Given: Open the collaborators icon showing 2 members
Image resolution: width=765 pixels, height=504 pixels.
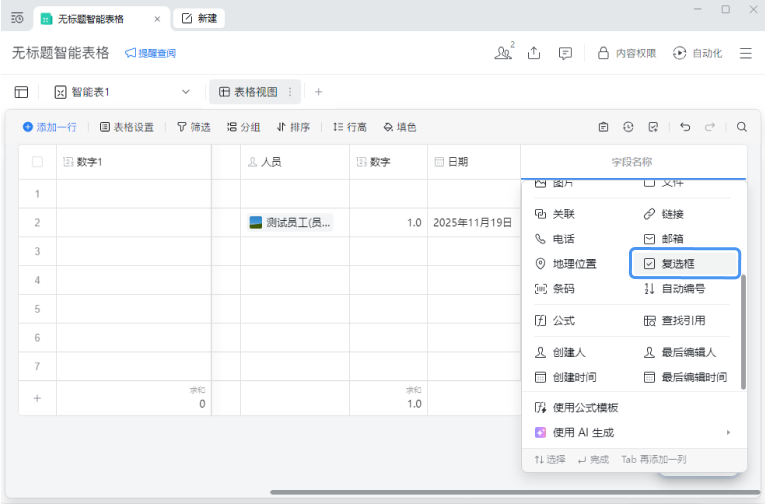Looking at the screenshot, I should tap(504, 52).
